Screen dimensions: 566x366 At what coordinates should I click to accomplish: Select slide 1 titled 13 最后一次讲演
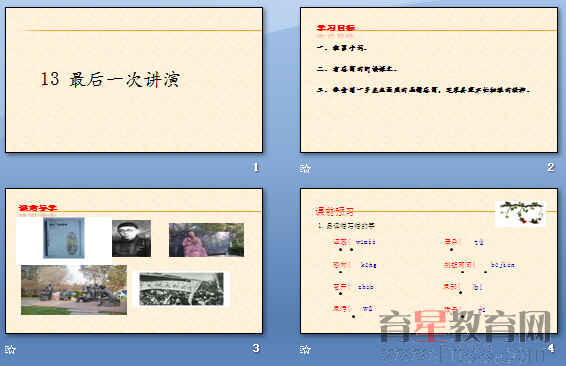tap(134, 80)
